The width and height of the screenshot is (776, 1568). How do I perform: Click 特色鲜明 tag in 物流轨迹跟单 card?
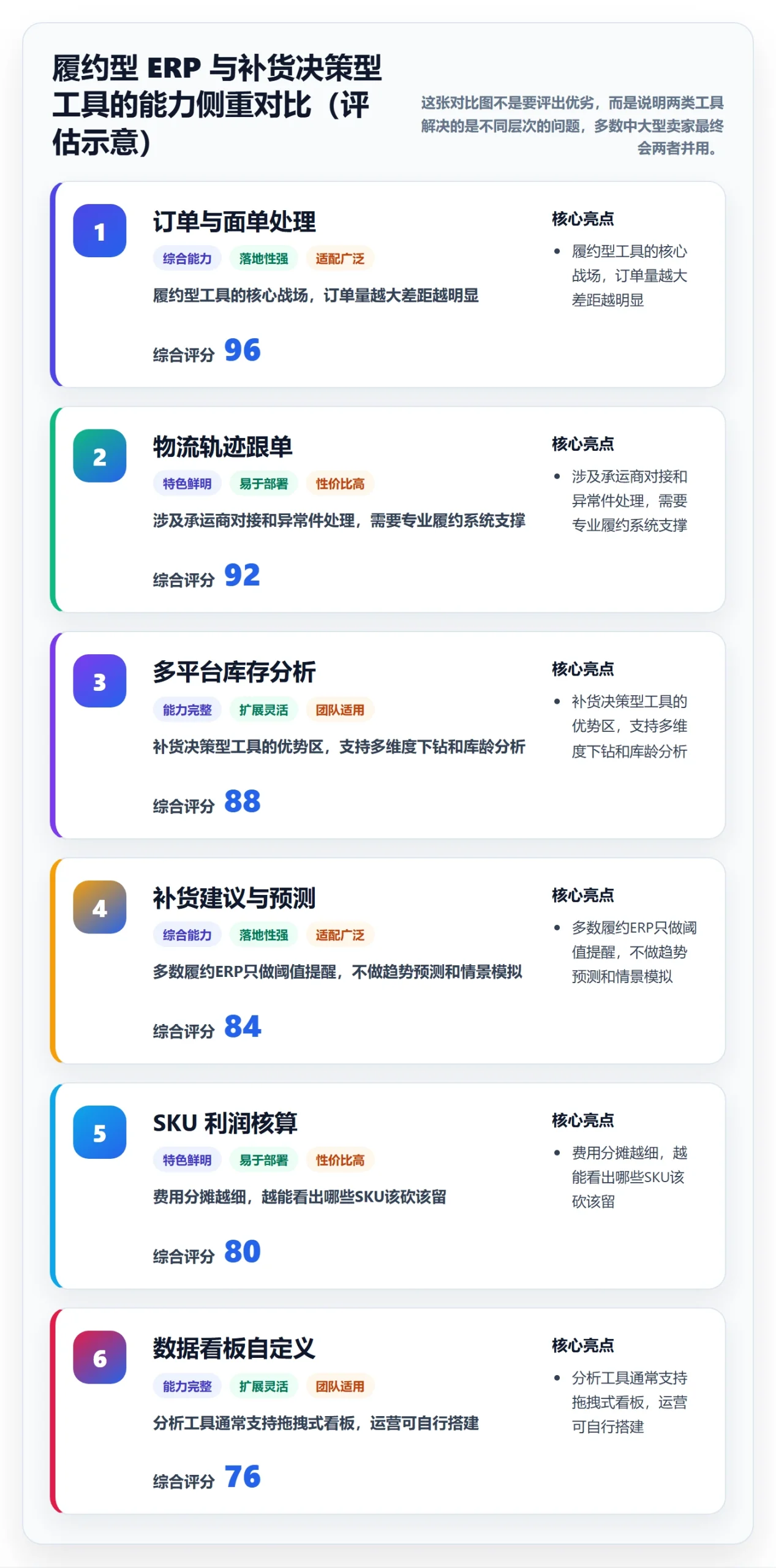point(187,484)
